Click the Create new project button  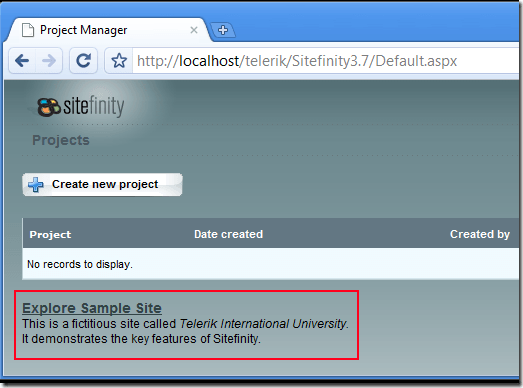tap(102, 184)
